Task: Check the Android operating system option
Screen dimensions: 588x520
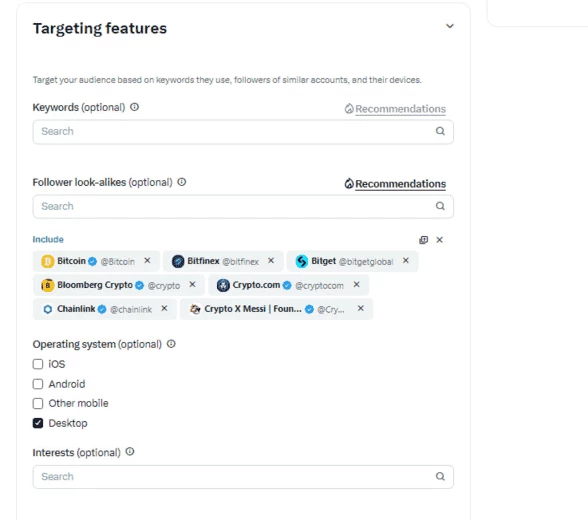Action: click(x=38, y=384)
